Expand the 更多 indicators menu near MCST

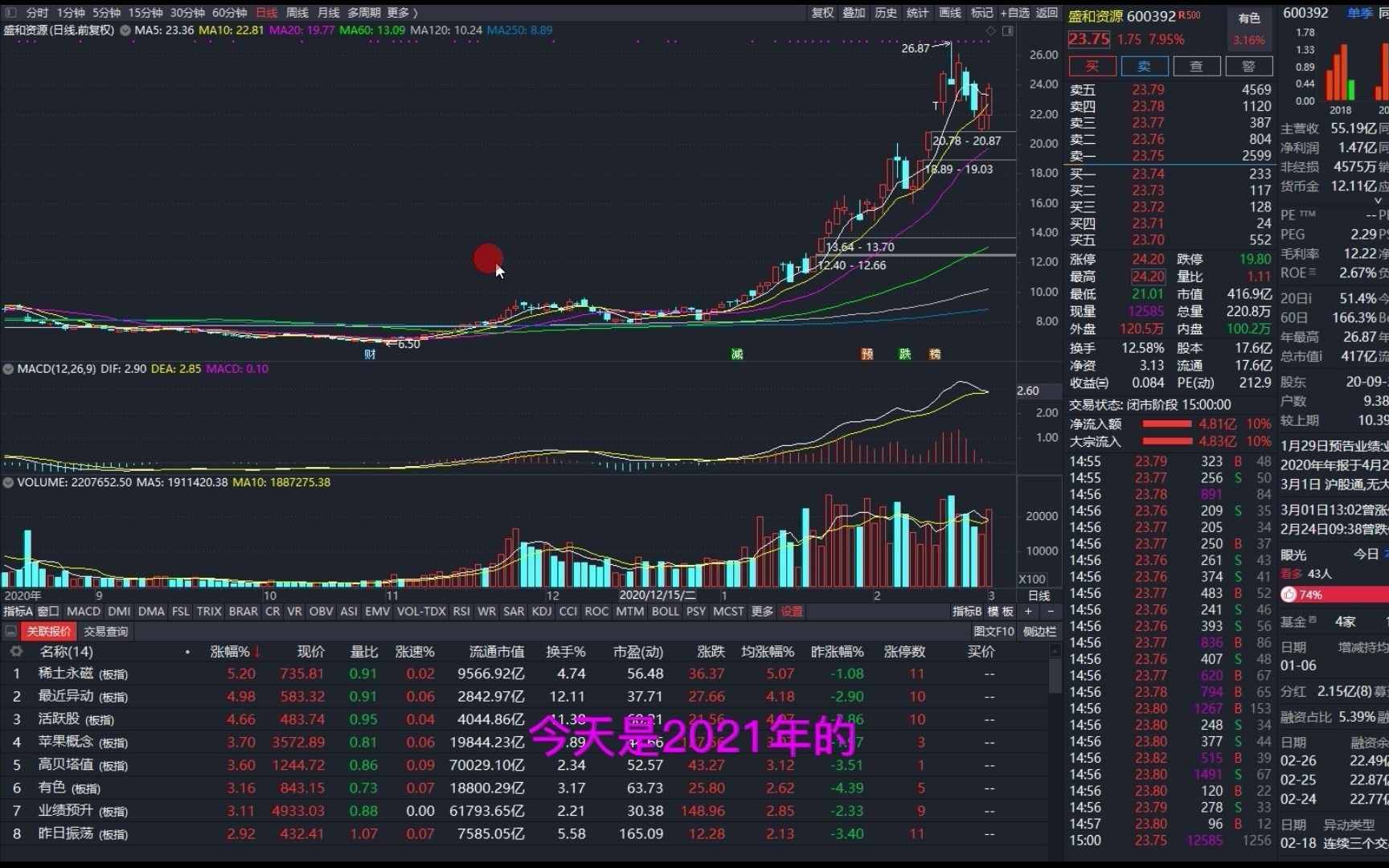point(762,612)
